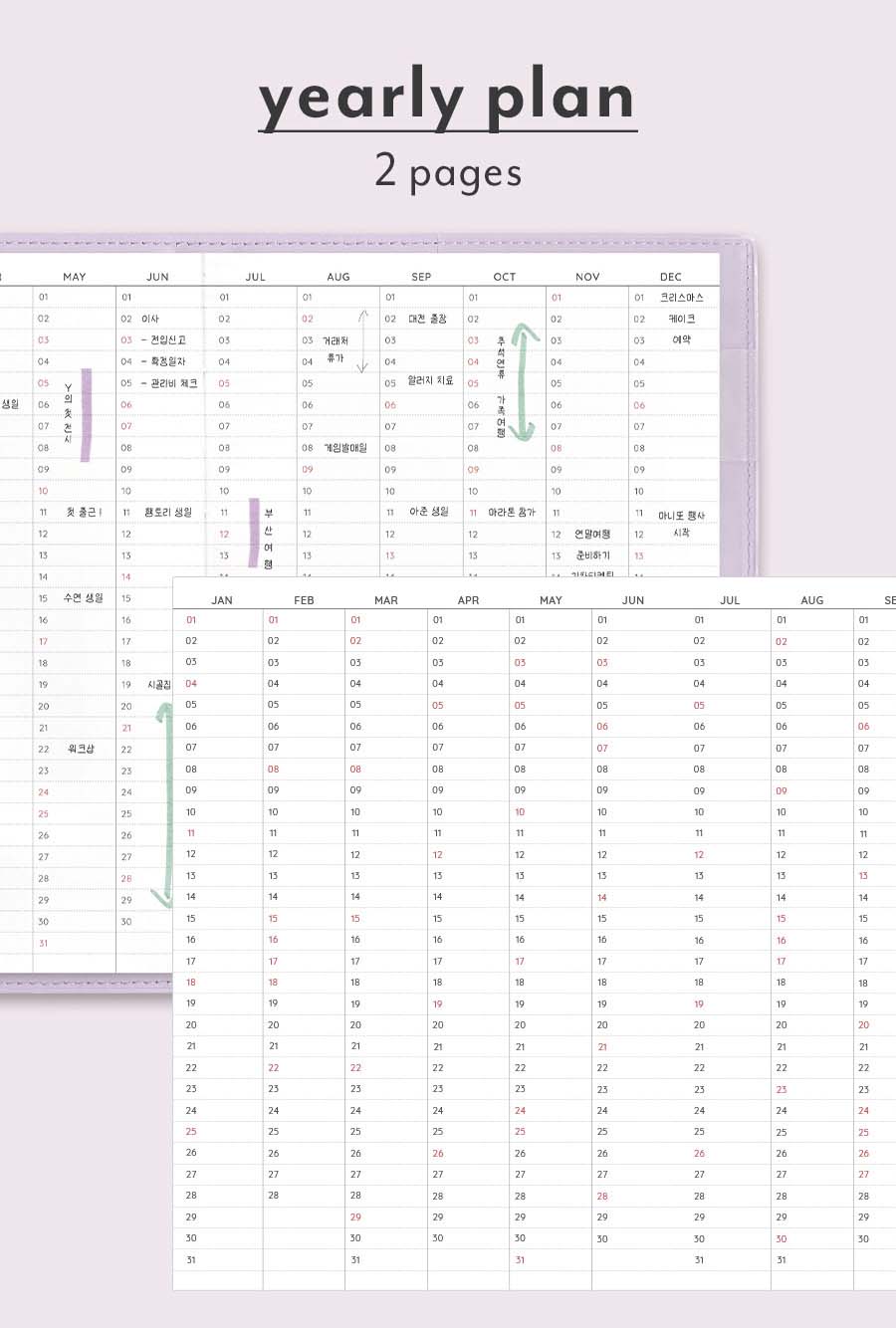Viewport: 896px width, 1328px height.
Task: Click the purple highlighter mark in JUL column
Action: tap(254, 533)
